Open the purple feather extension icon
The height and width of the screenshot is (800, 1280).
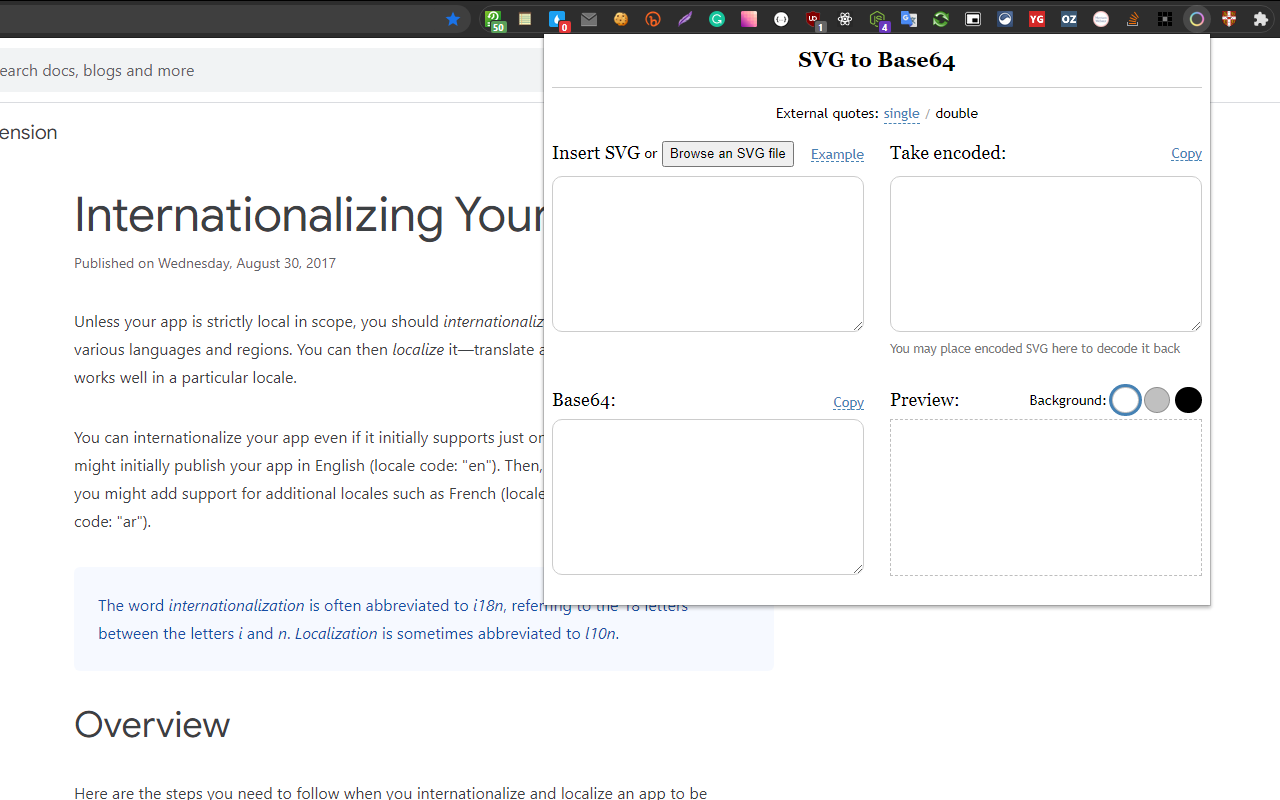coord(685,19)
